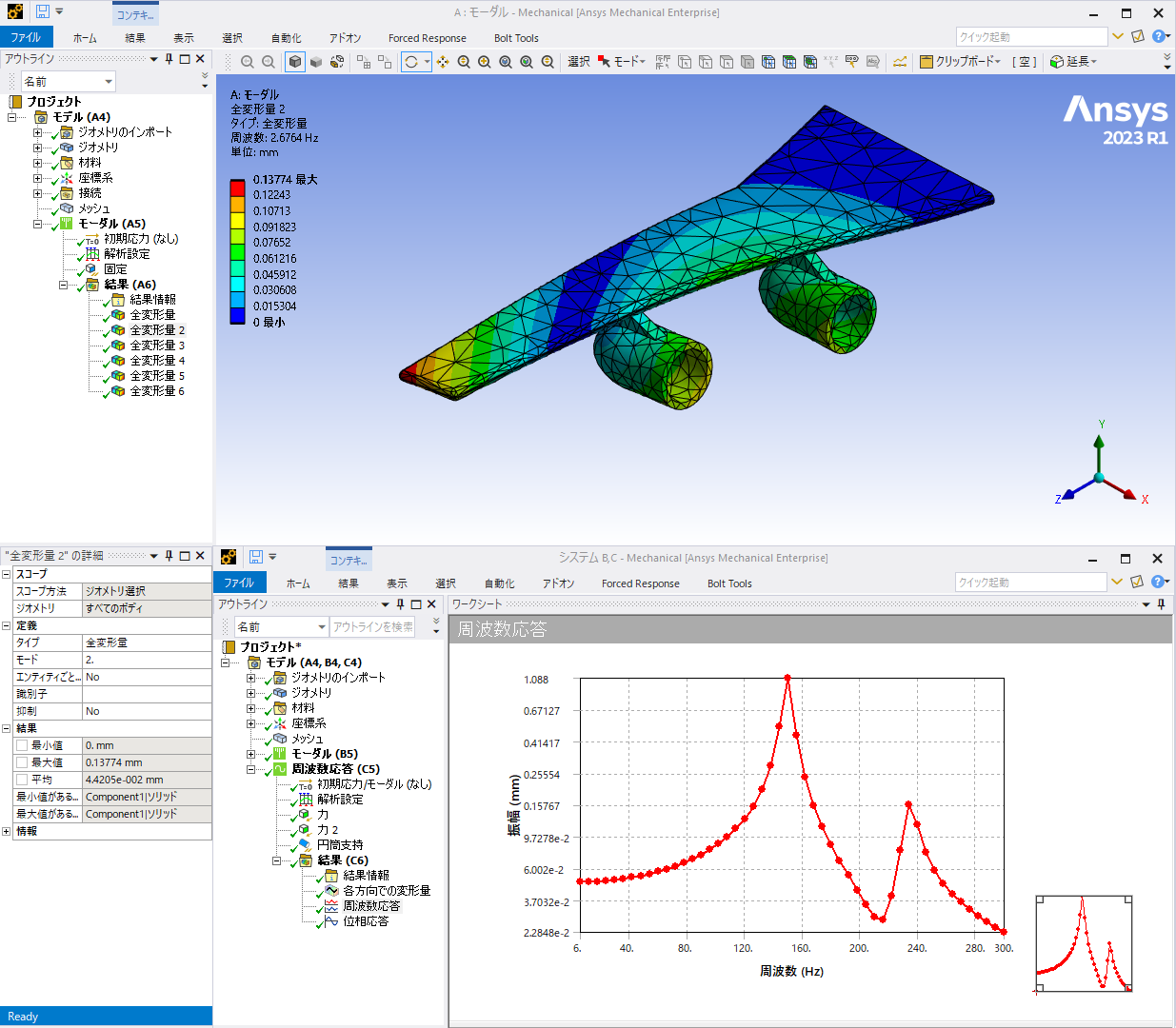Viewport: 1176px width, 1028px height.
Task: Open ファイル tab in top window
Action: coord(26,37)
